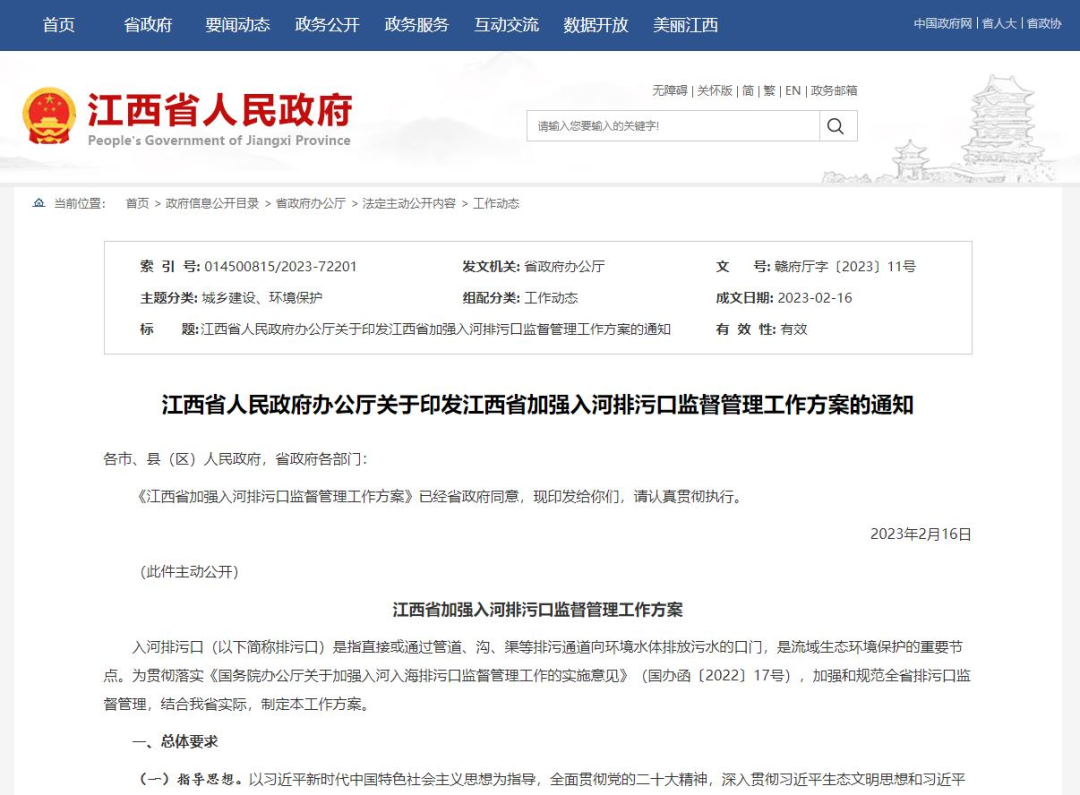Click the note (此件主动公开)
Viewport: 1080px width, 795px height.
(x=189, y=572)
